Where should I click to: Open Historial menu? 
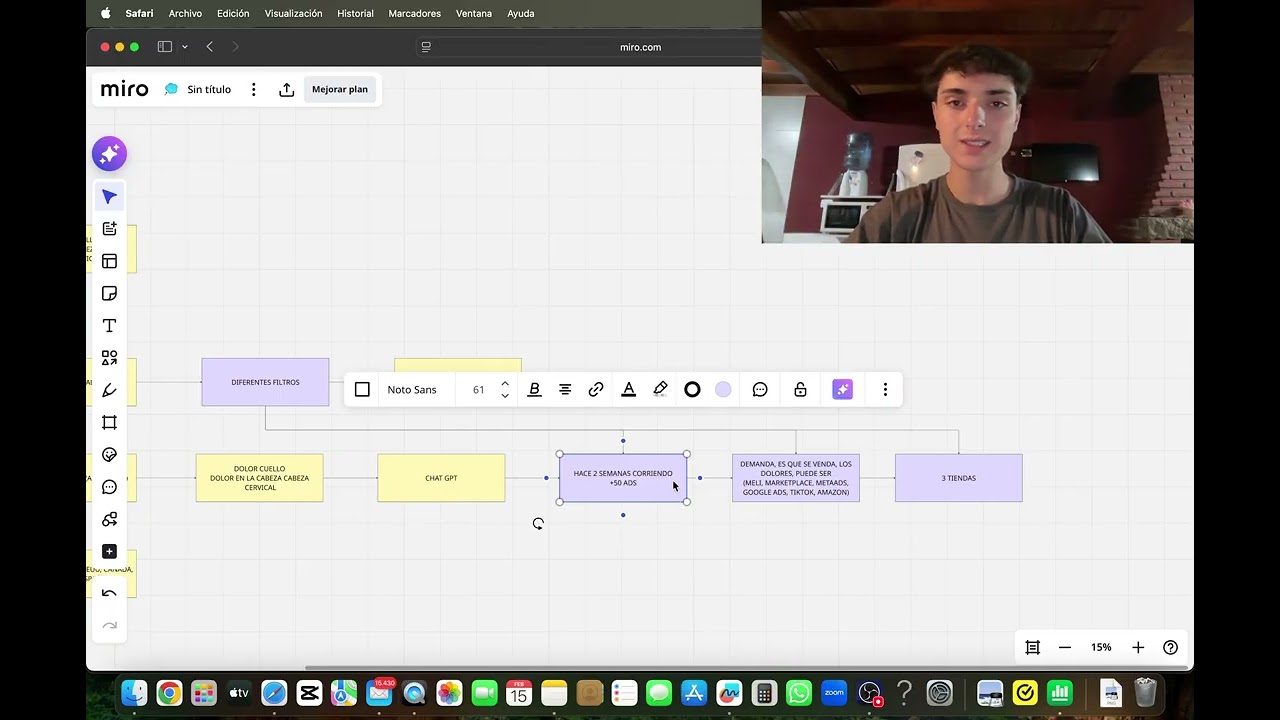pos(355,13)
